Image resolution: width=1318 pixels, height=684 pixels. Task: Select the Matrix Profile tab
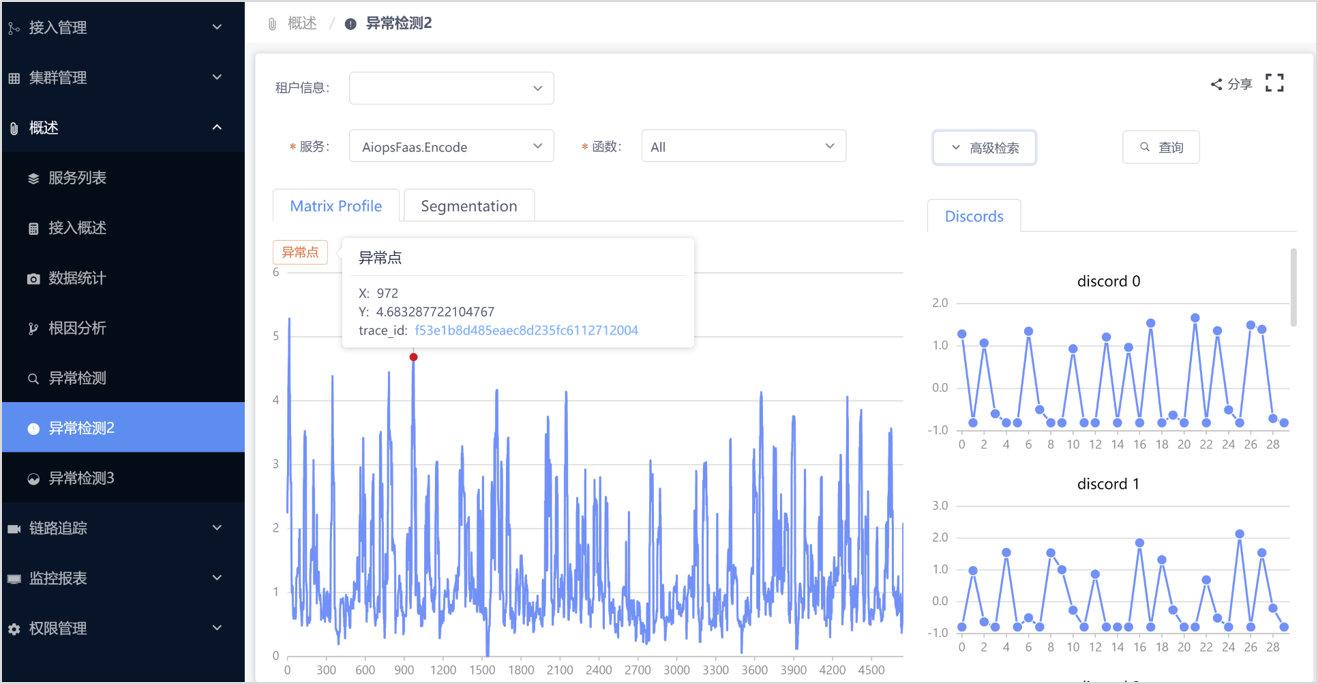click(x=336, y=206)
